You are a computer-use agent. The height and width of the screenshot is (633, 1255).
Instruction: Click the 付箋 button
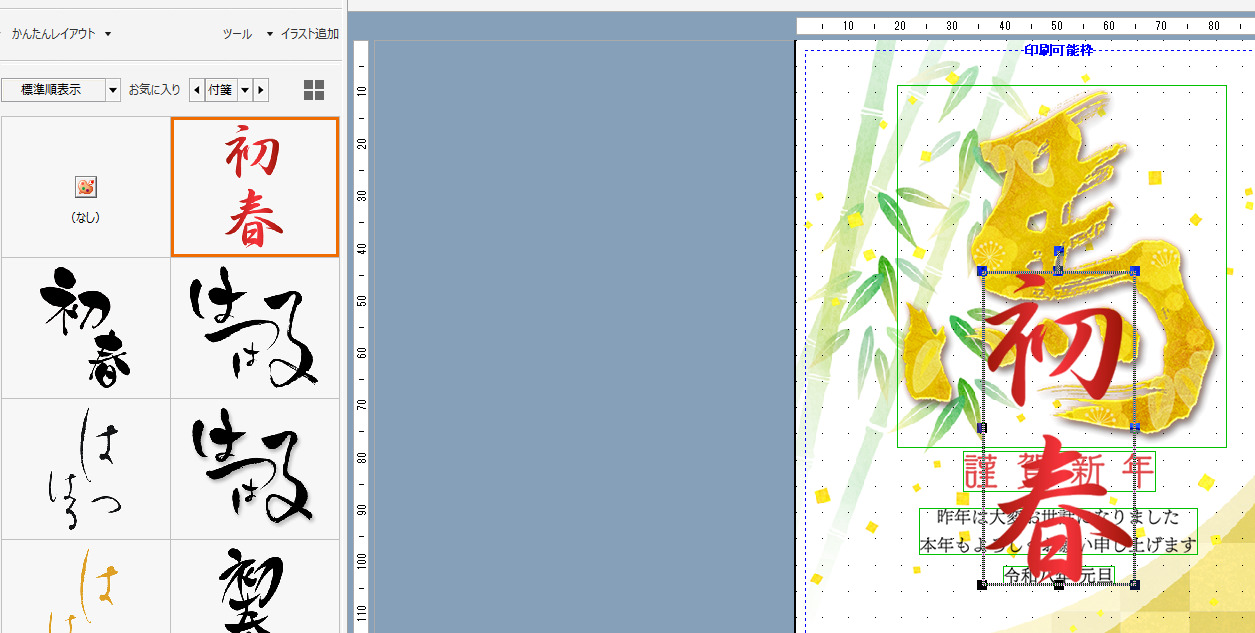tap(220, 90)
